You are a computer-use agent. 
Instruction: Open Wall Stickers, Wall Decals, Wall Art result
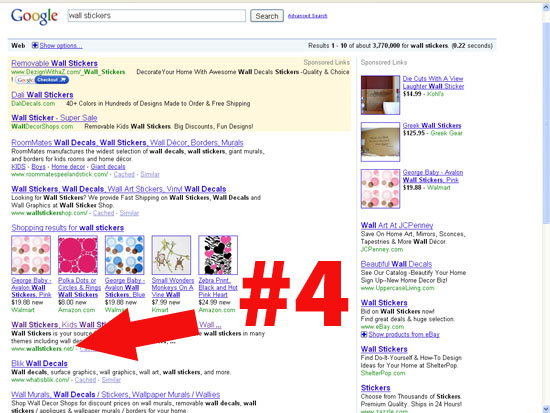[x=119, y=189]
